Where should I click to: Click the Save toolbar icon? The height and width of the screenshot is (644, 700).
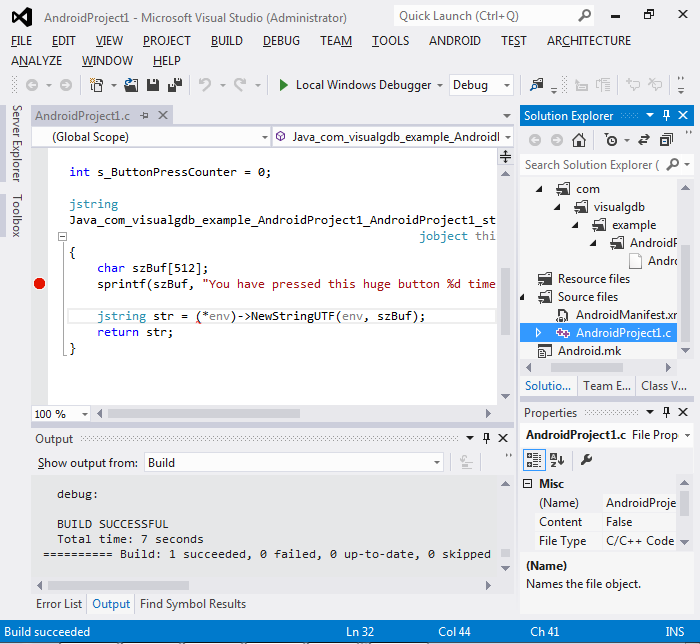153,85
